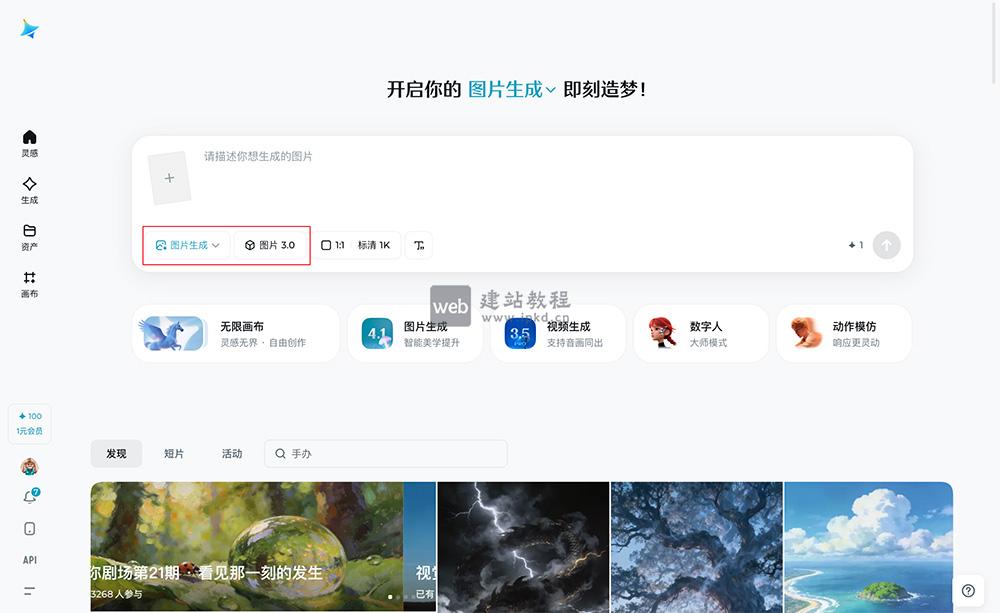1000x613 pixels.
Task: Open the 图片生成 mode dropdown in the toolbar
Action: point(186,244)
